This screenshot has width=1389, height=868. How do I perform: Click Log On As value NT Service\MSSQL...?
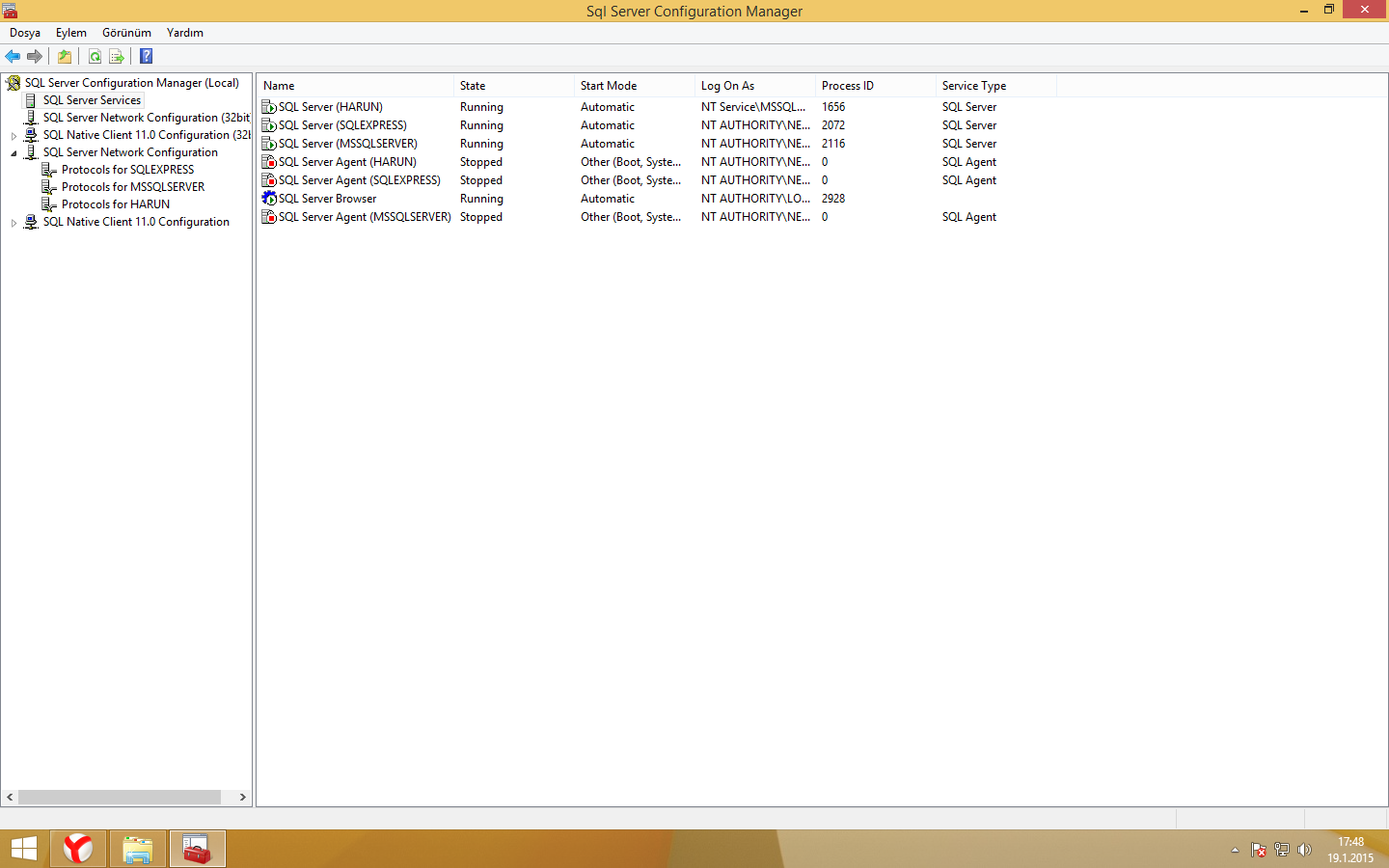(x=753, y=107)
